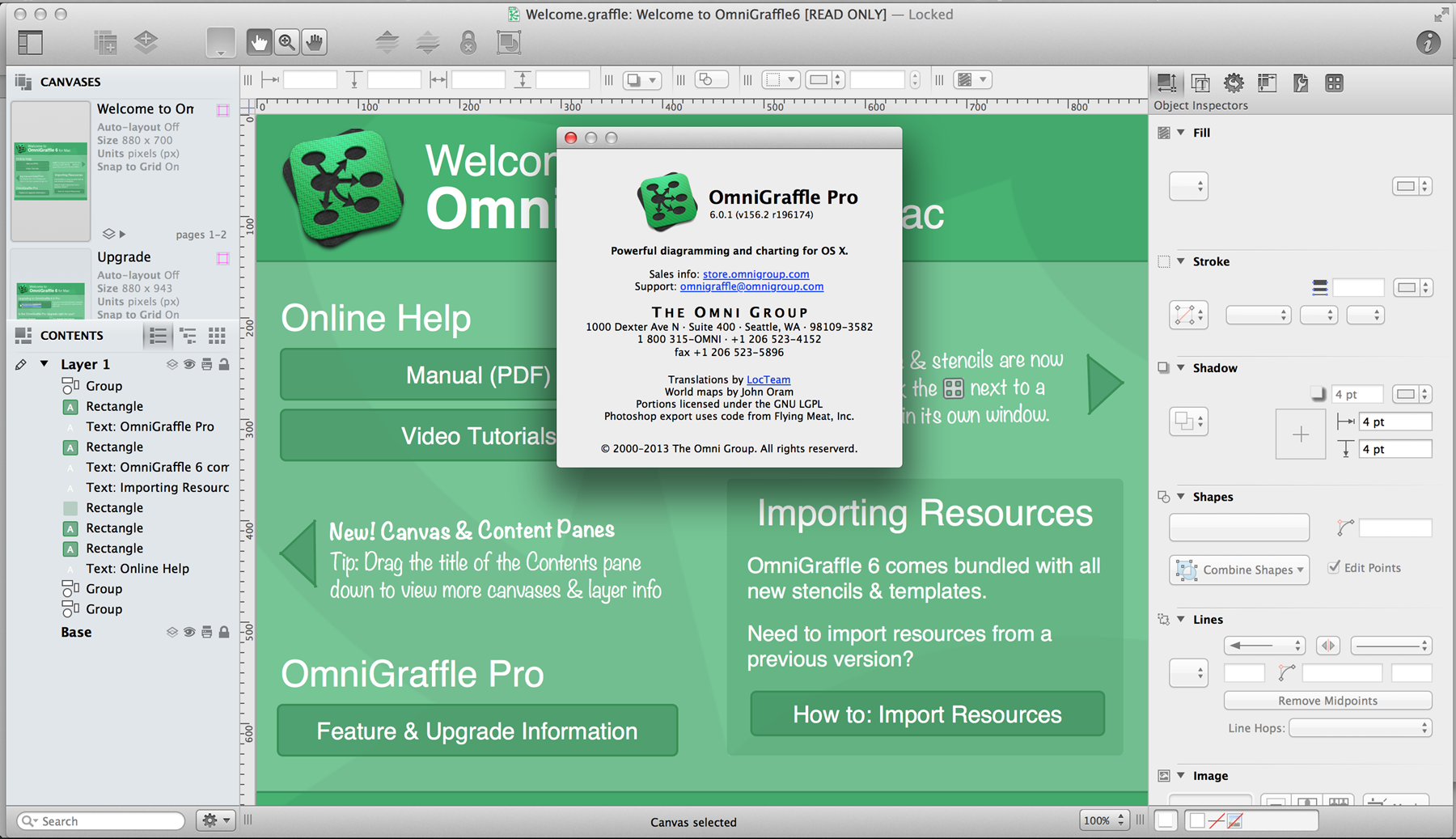Image resolution: width=1456 pixels, height=839 pixels.
Task: Toggle Base layer visibility eye
Action: pos(188,633)
